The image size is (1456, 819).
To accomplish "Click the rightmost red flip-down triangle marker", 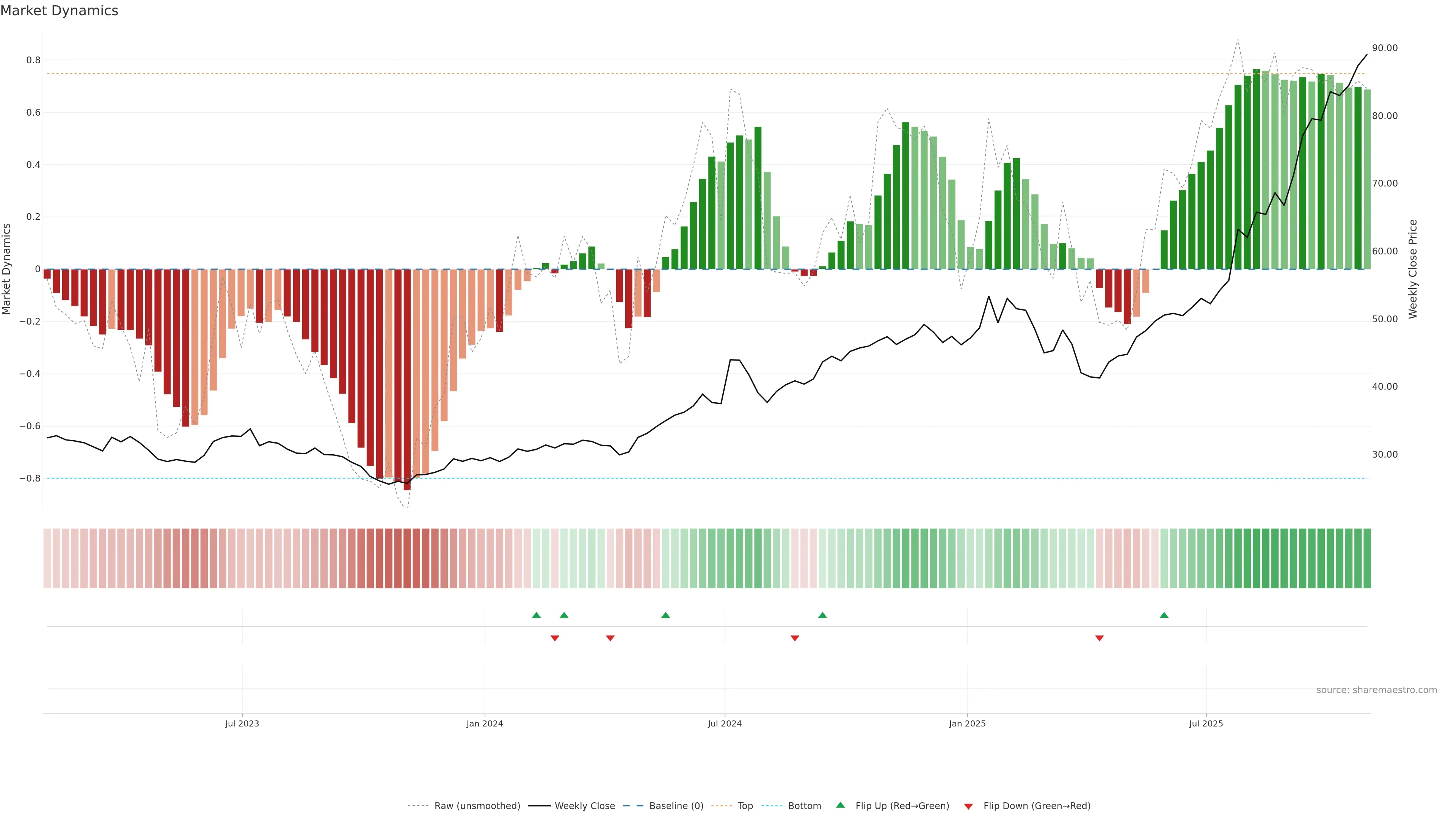I will click(x=1099, y=638).
